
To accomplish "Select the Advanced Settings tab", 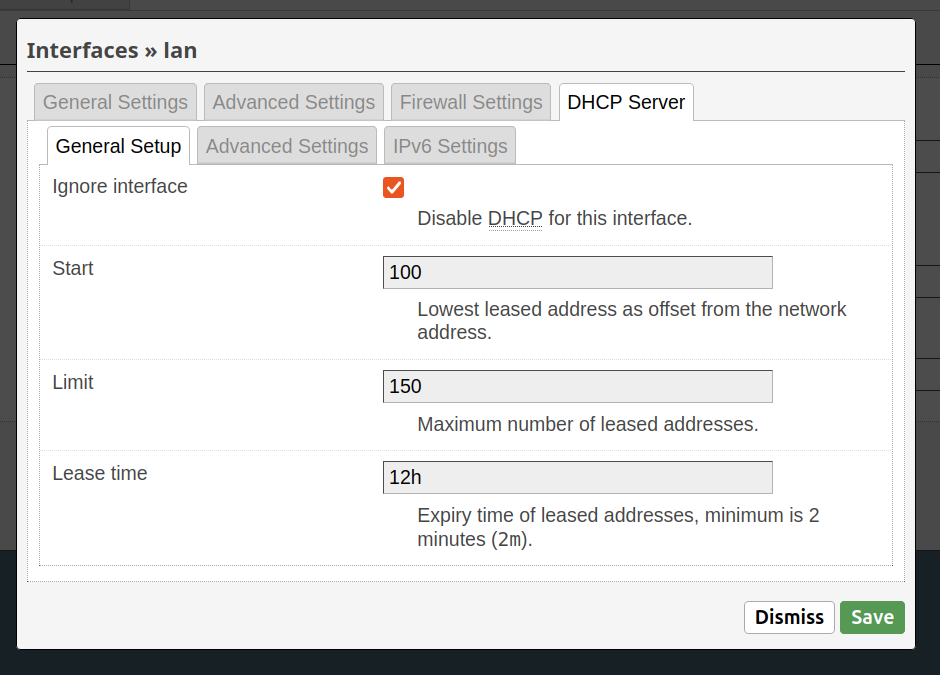I will (293, 101).
